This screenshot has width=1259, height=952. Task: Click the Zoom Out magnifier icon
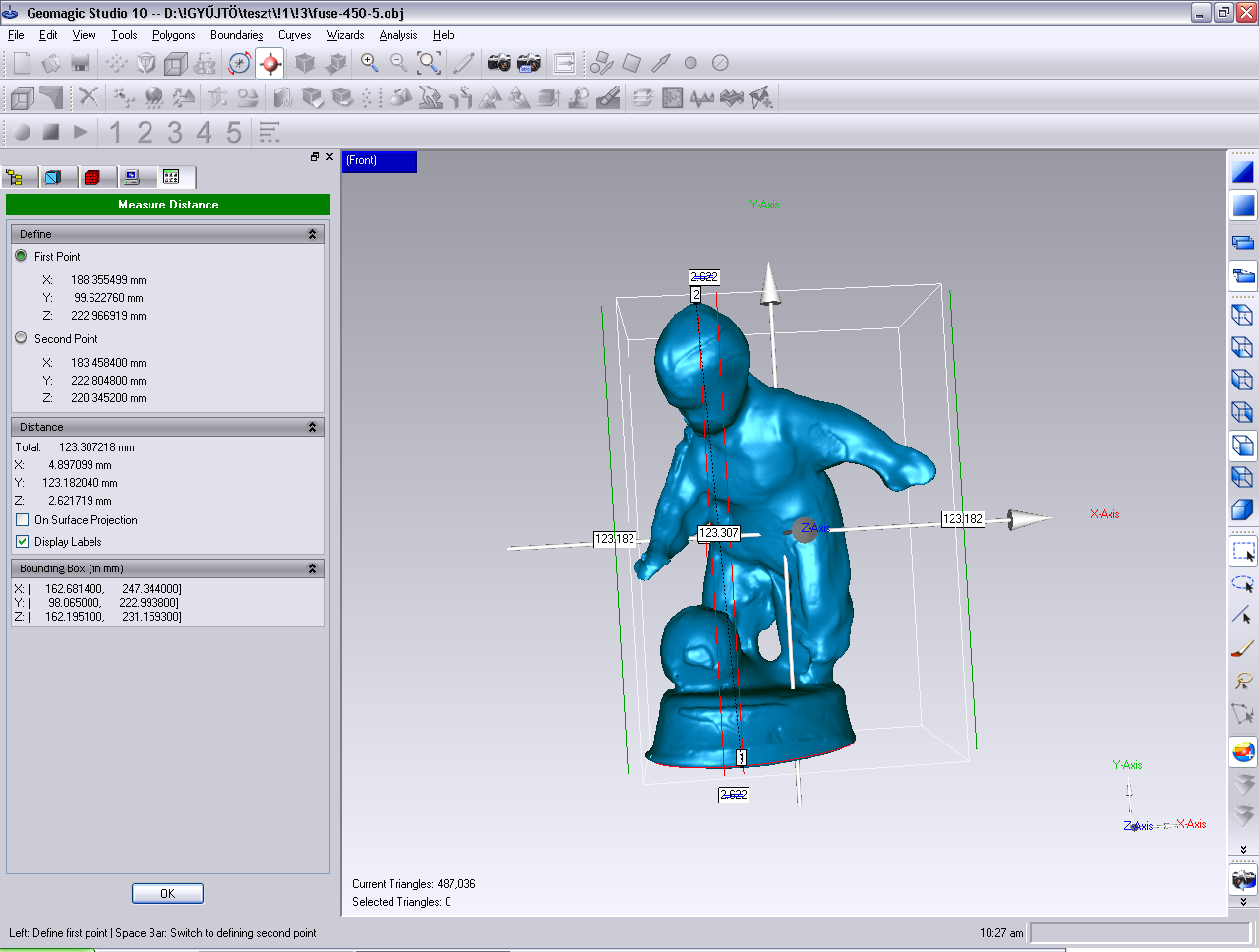tap(399, 63)
